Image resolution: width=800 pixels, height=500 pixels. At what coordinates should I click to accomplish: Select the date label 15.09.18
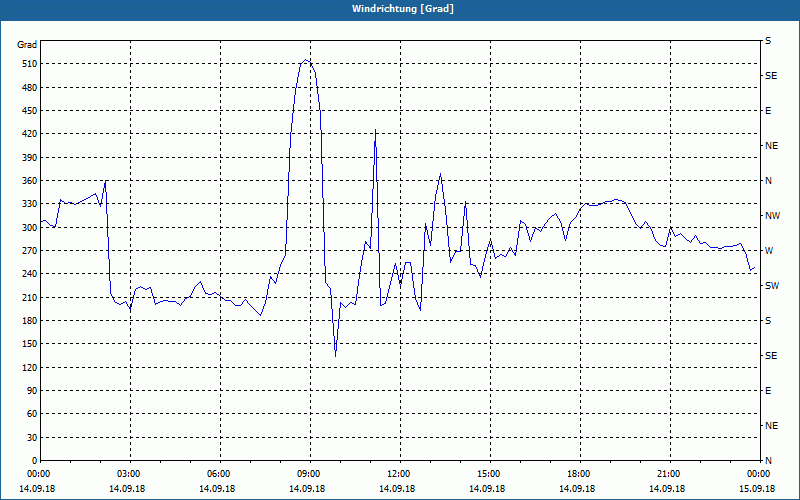click(x=757, y=489)
